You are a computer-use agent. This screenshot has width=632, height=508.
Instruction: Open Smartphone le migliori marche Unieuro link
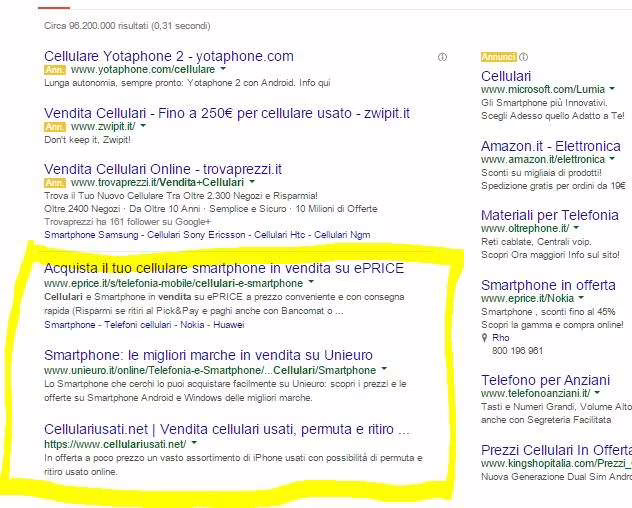[209, 355]
